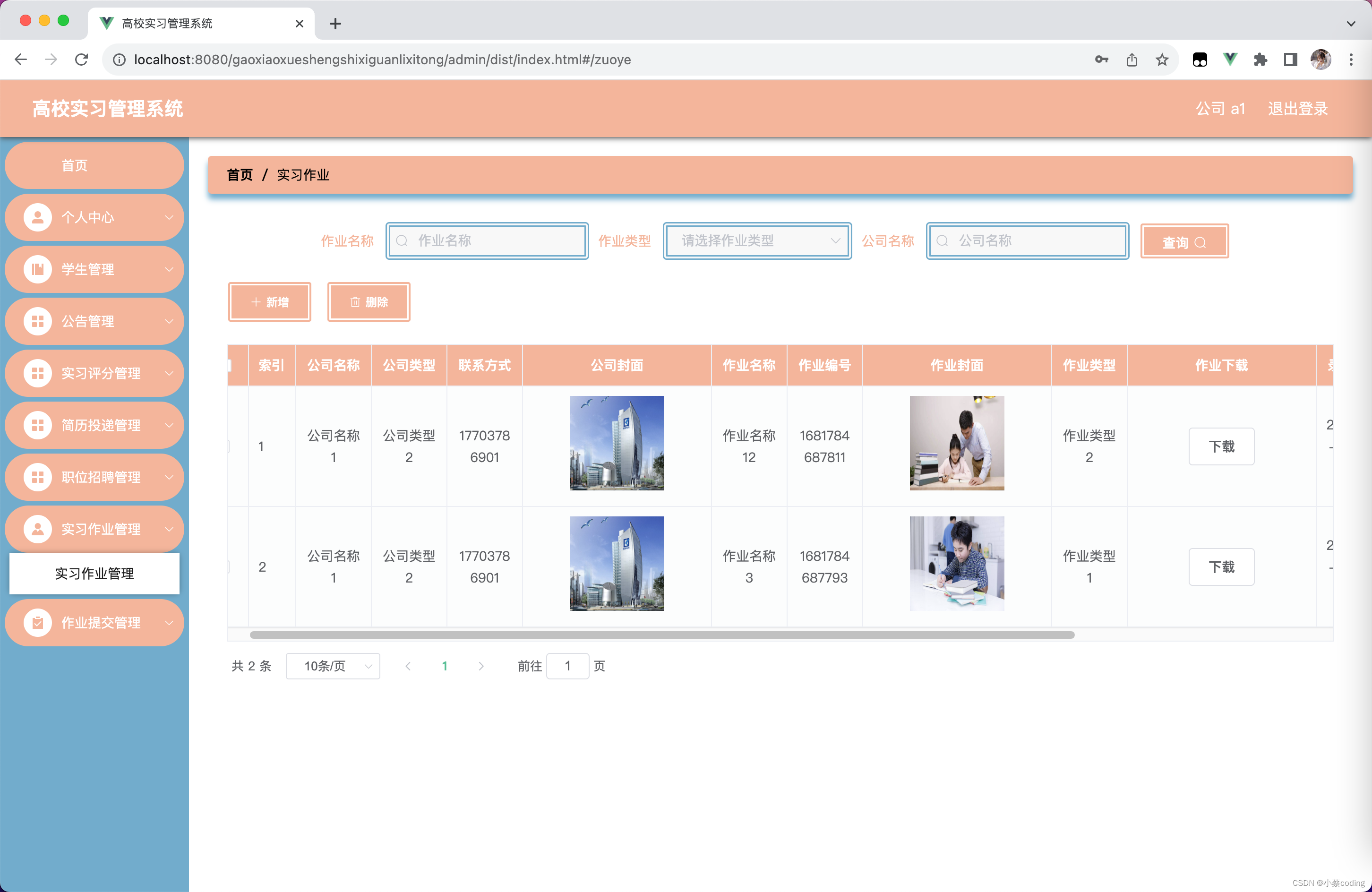
Task: Bookmark this page with star icon
Action: [x=1162, y=60]
